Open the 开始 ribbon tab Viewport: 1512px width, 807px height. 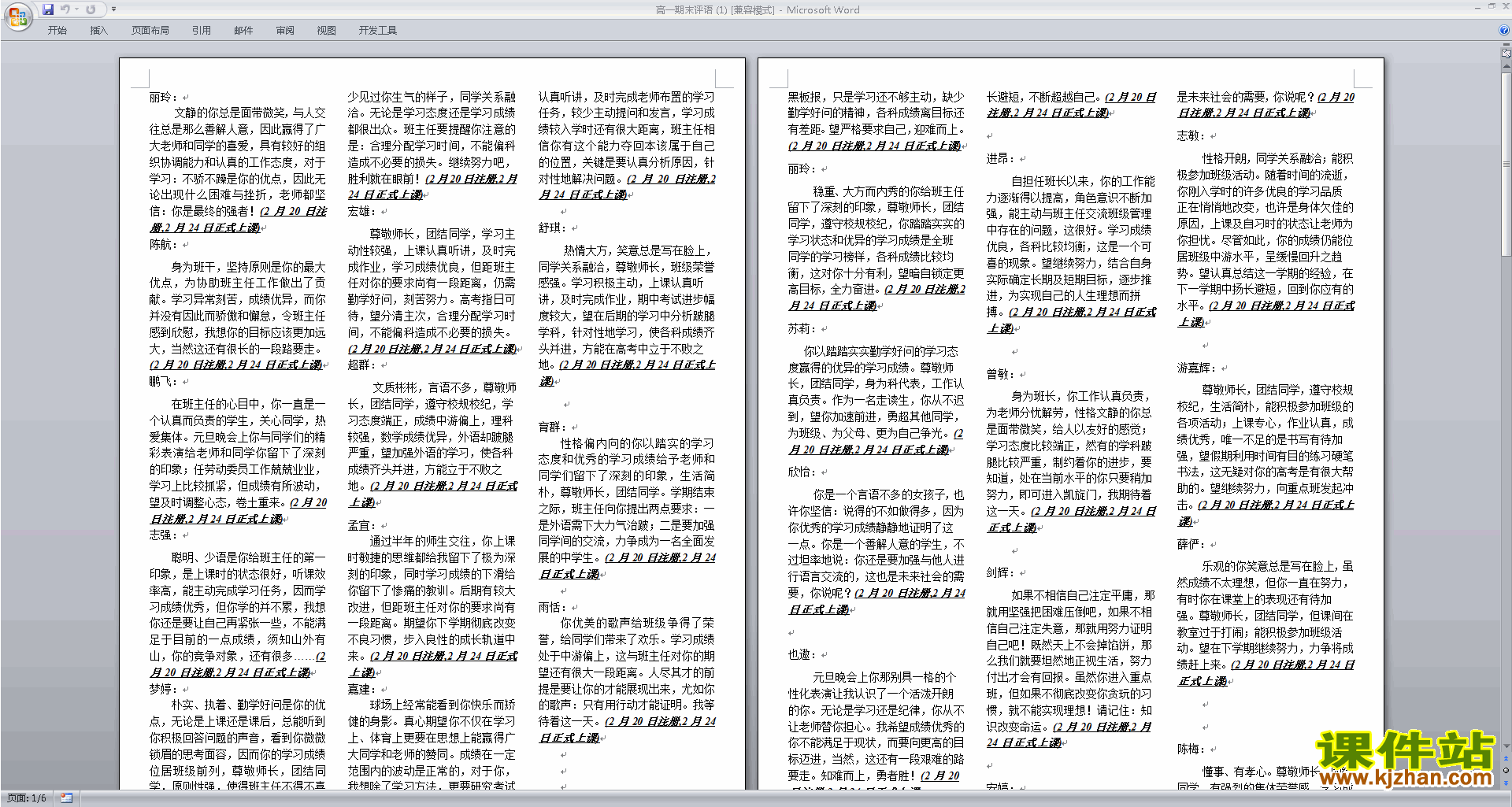click(x=57, y=30)
